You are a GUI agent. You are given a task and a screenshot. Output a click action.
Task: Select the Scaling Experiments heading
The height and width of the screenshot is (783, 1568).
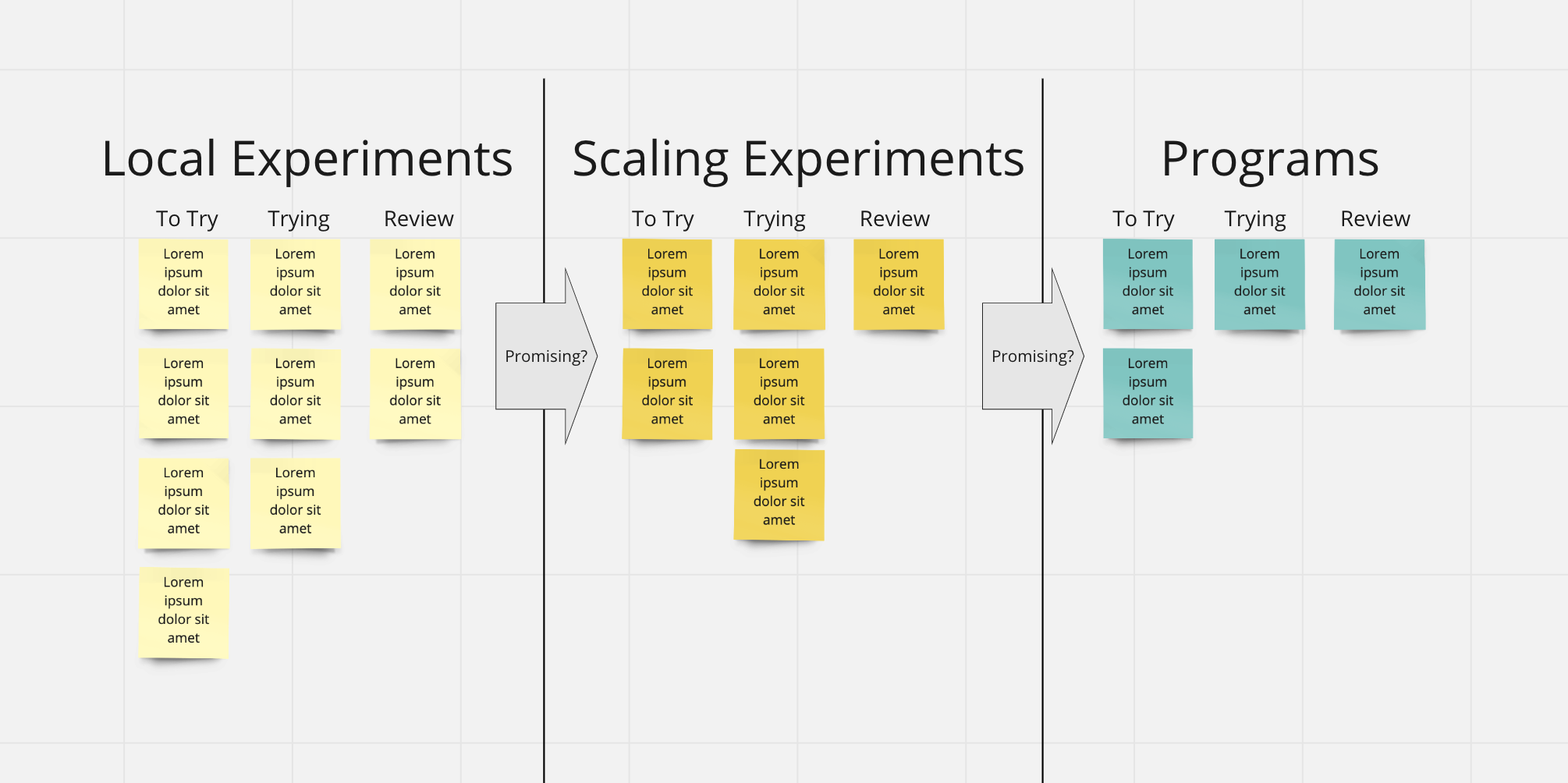[798, 159]
